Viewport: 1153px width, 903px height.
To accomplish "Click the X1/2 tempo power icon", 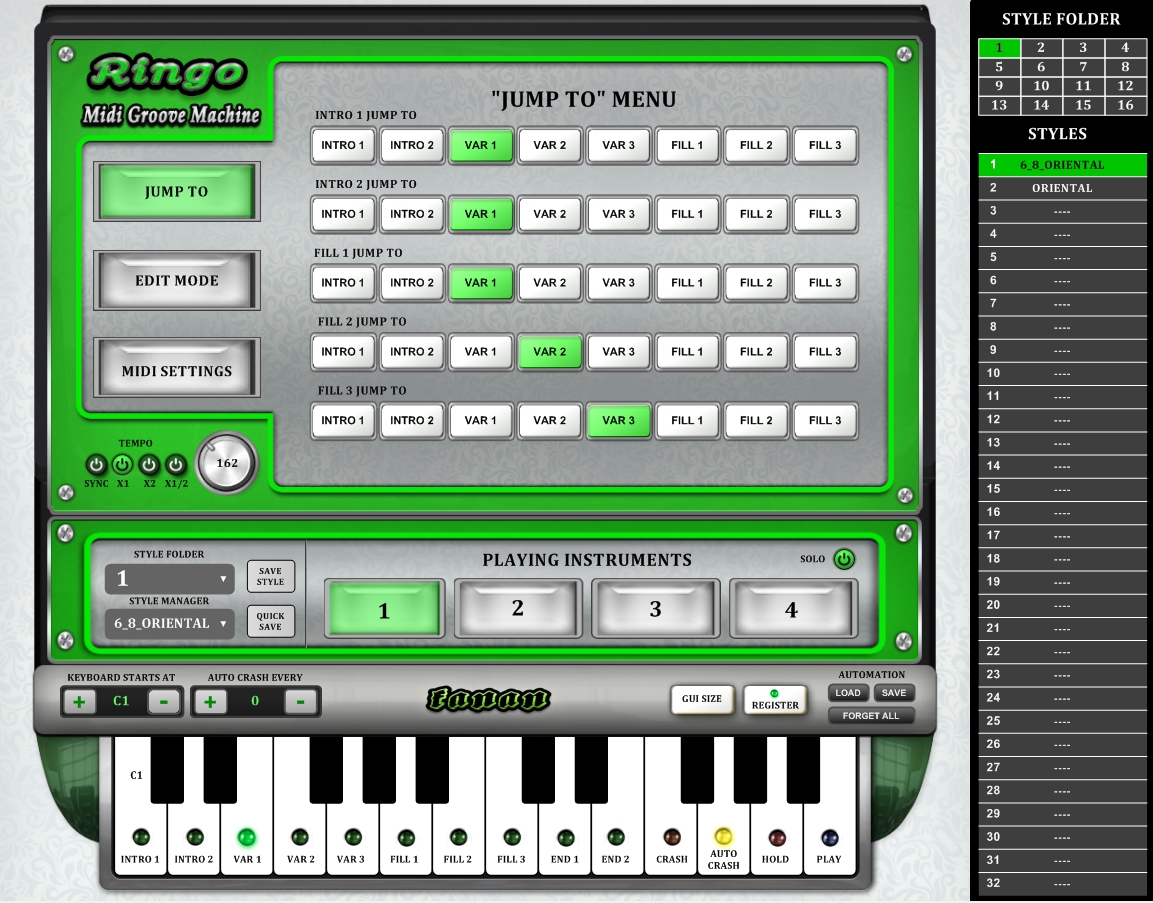I will tap(176, 465).
